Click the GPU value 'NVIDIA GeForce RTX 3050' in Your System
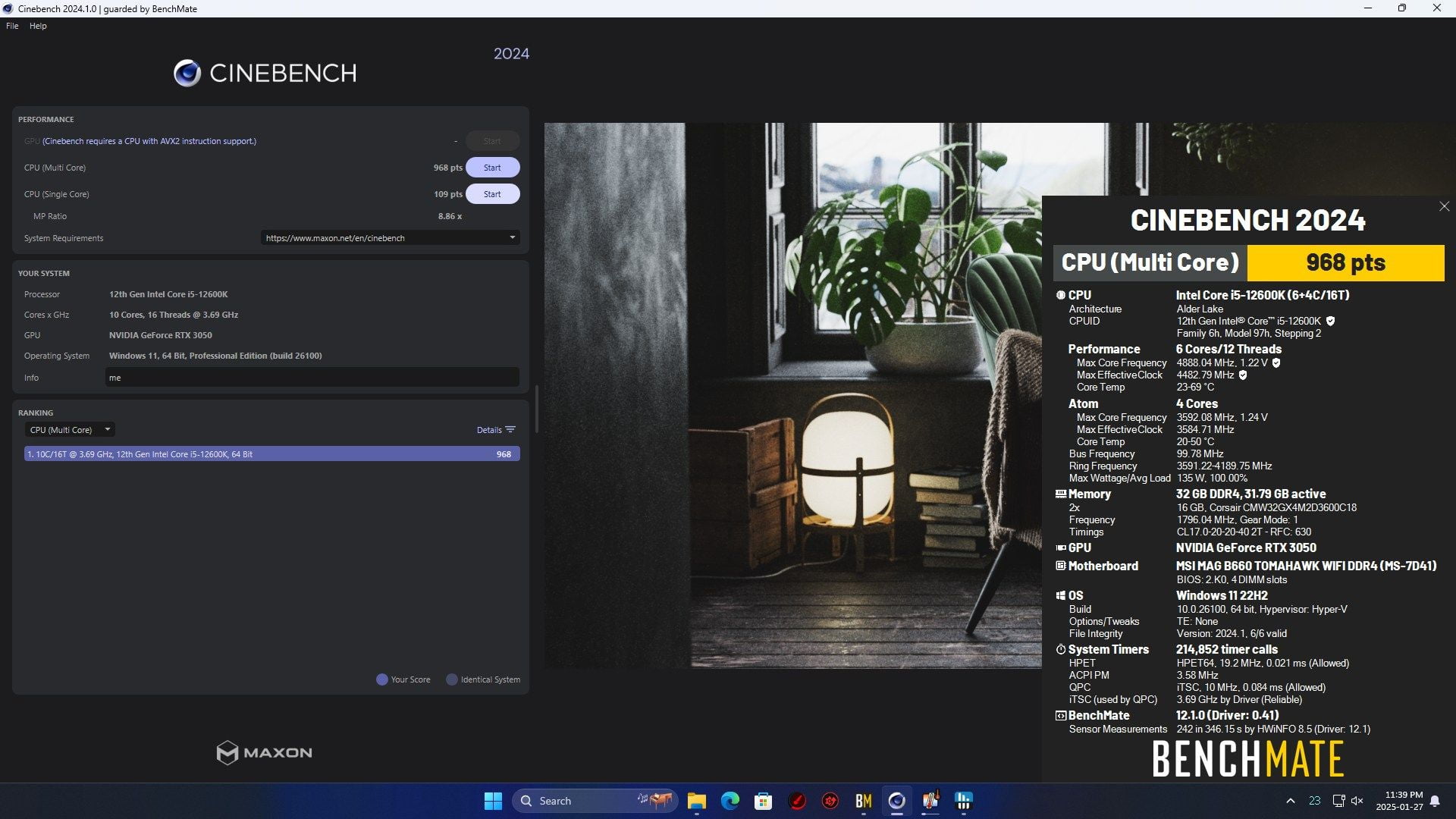The width and height of the screenshot is (1456, 819). [161, 335]
